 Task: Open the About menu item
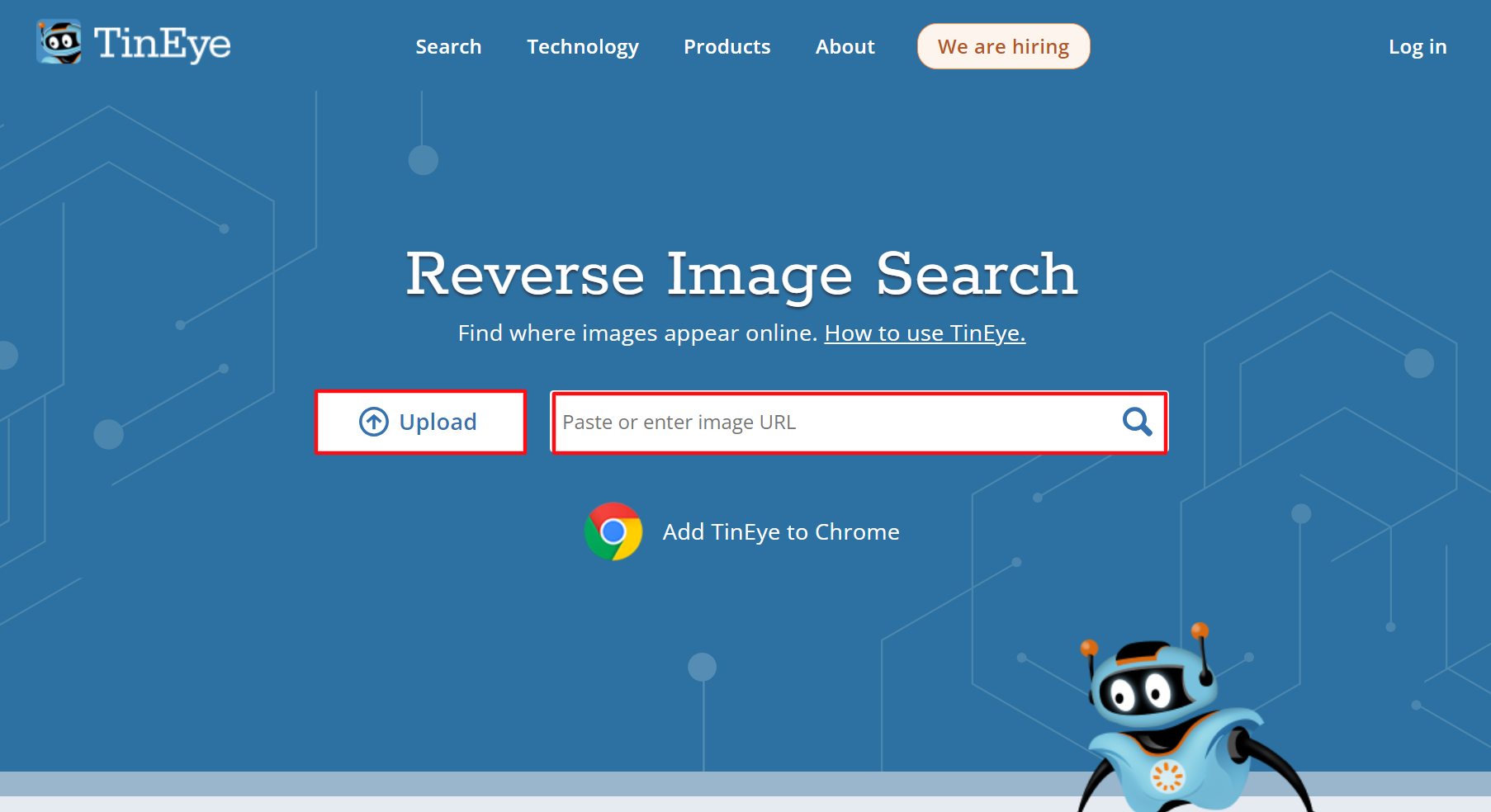coord(845,47)
